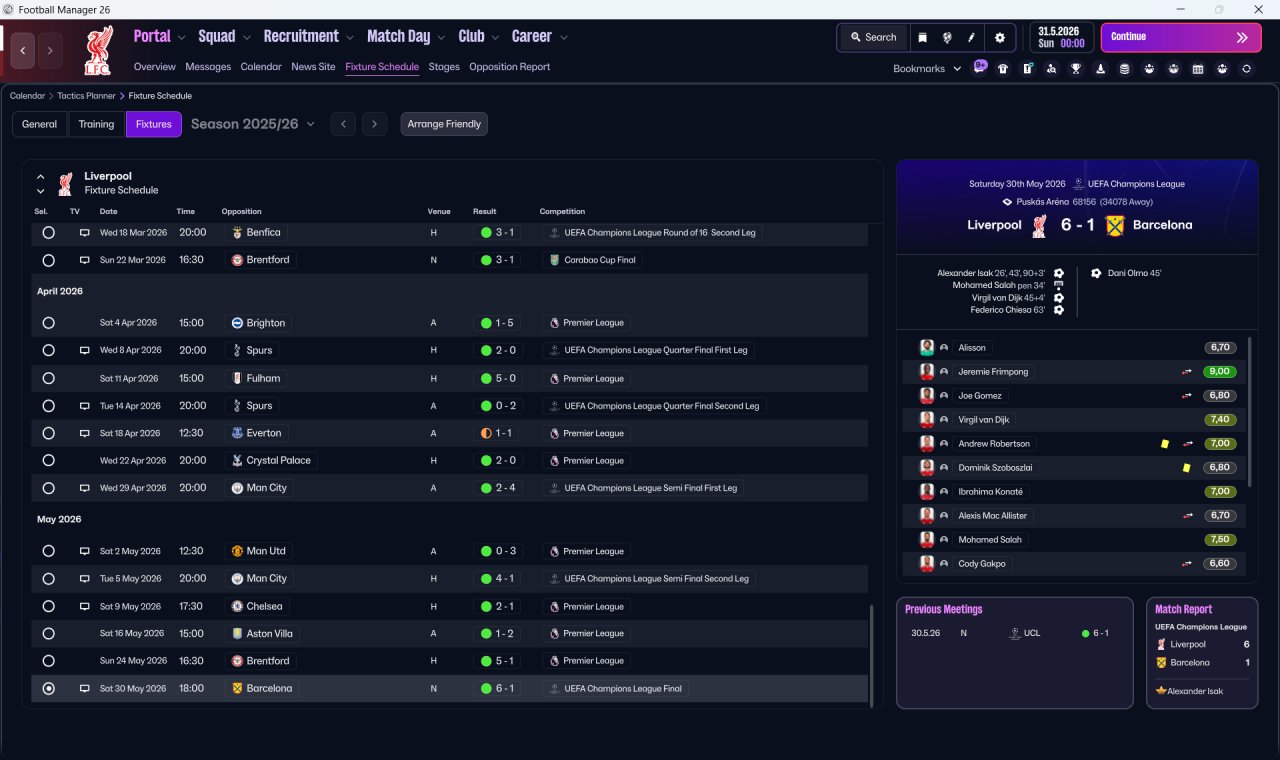
Task: Click the 31.5.2026 date and time box
Action: click(x=1061, y=37)
